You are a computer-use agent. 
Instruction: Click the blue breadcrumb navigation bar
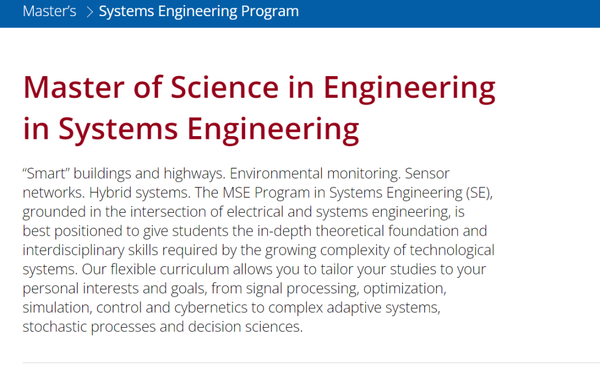click(x=300, y=13)
